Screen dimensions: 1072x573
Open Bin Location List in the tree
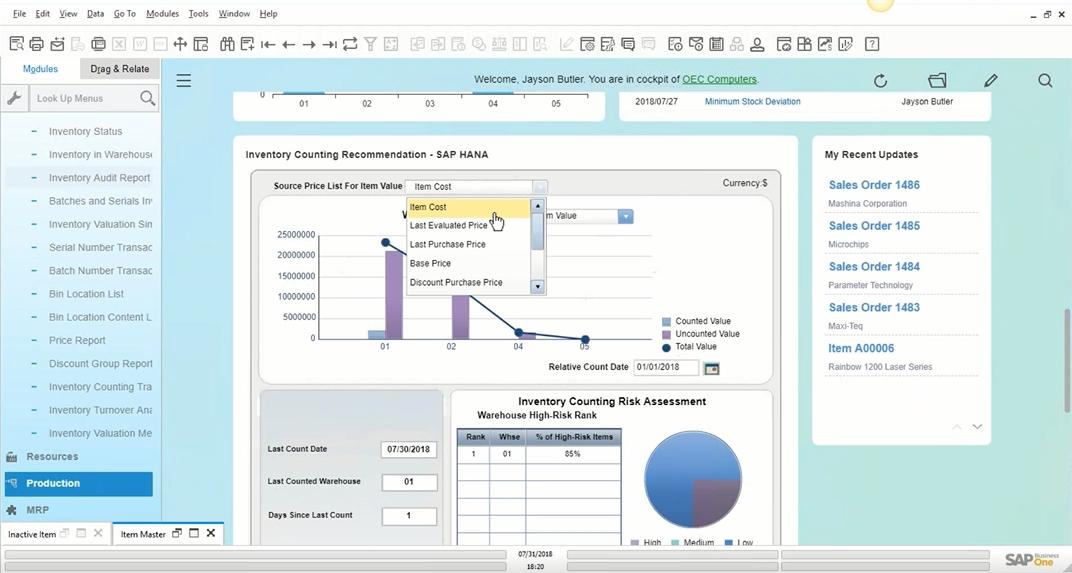(x=86, y=294)
